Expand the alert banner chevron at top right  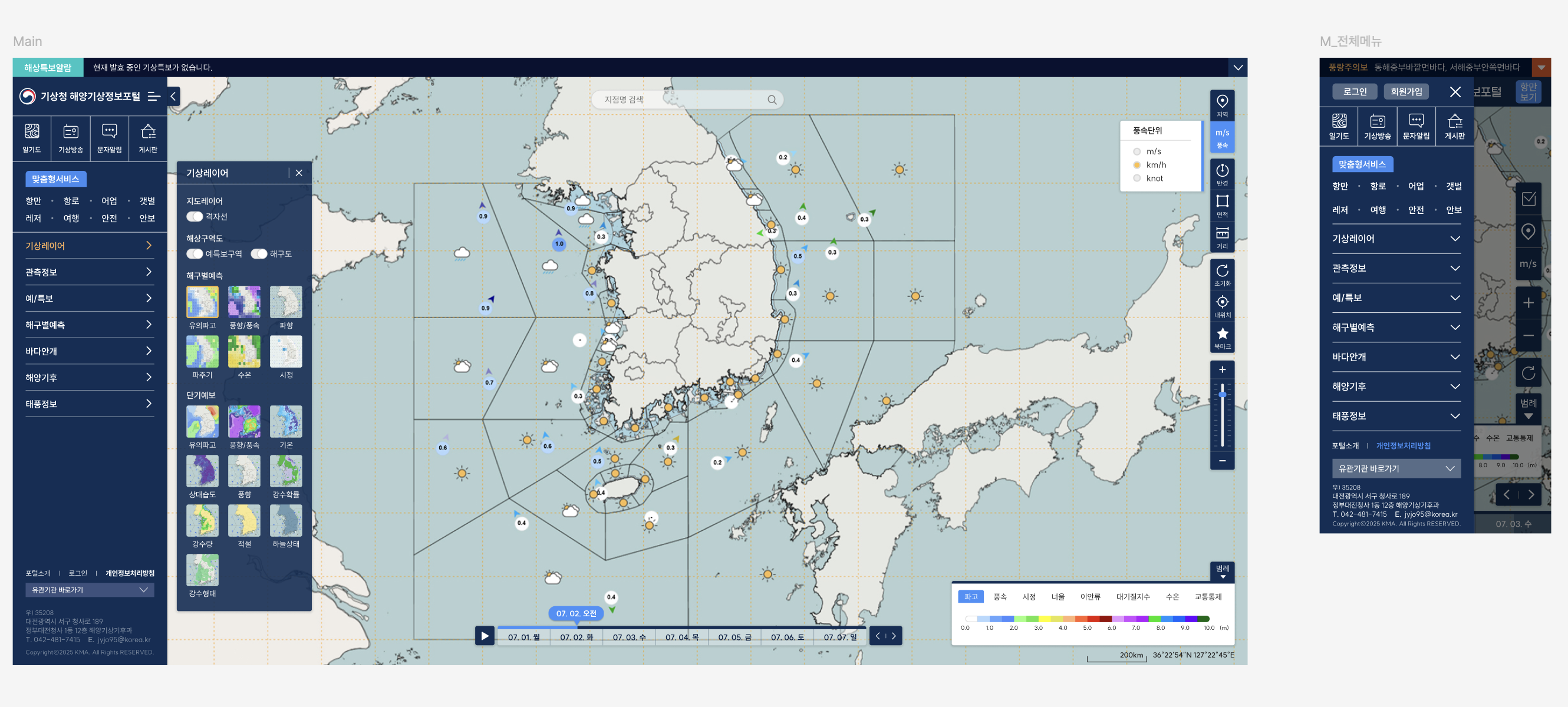(1237, 68)
